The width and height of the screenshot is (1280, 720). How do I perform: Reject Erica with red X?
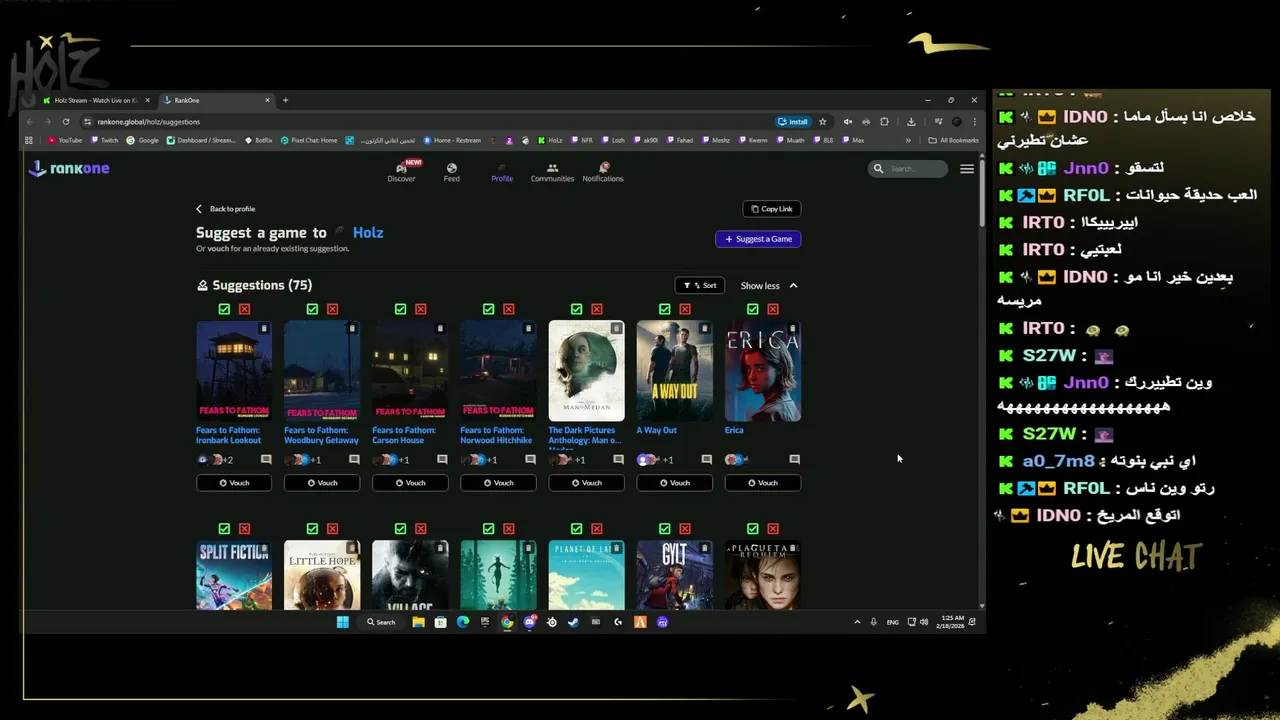[772, 309]
